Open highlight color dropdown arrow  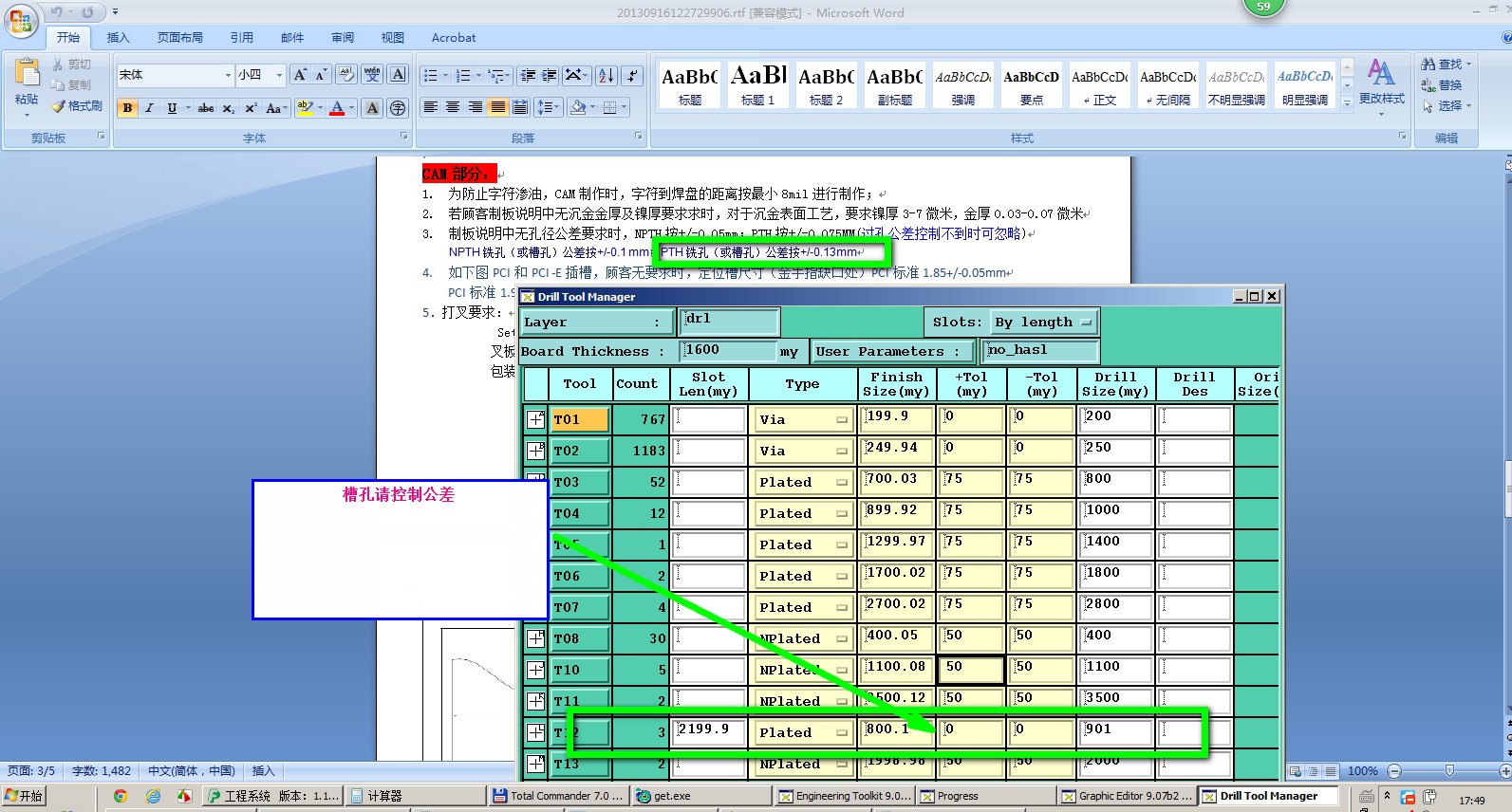tap(320, 108)
